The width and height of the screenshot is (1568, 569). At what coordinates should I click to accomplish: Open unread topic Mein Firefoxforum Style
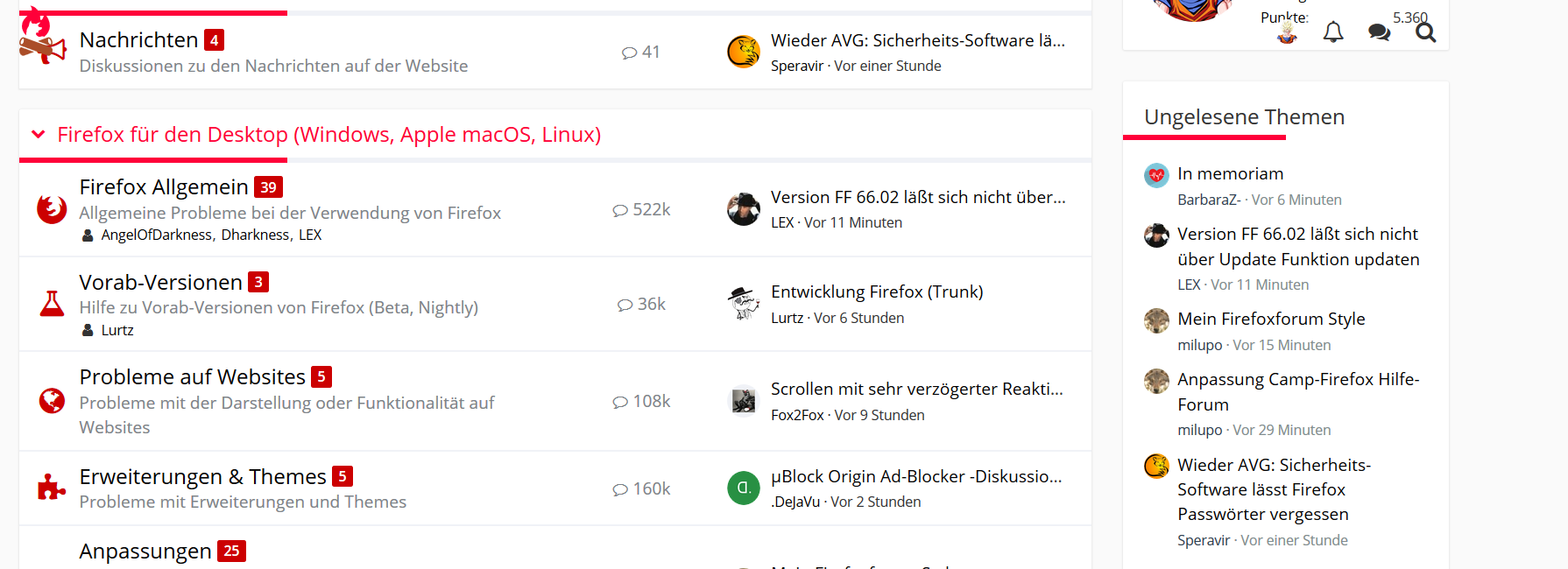(x=1271, y=319)
